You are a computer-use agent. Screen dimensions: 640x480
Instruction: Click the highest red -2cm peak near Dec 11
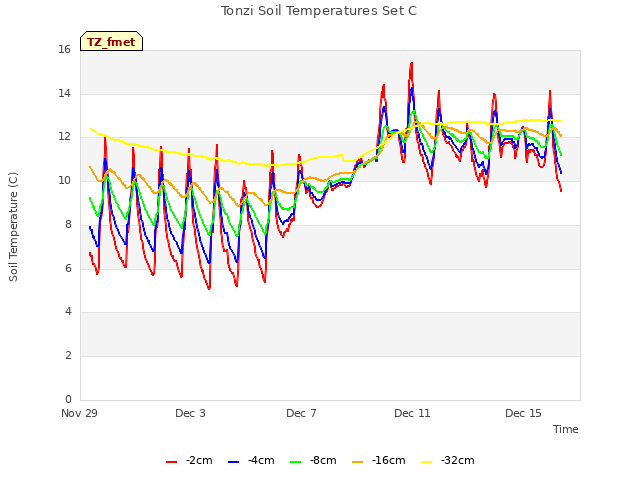[x=411, y=64]
